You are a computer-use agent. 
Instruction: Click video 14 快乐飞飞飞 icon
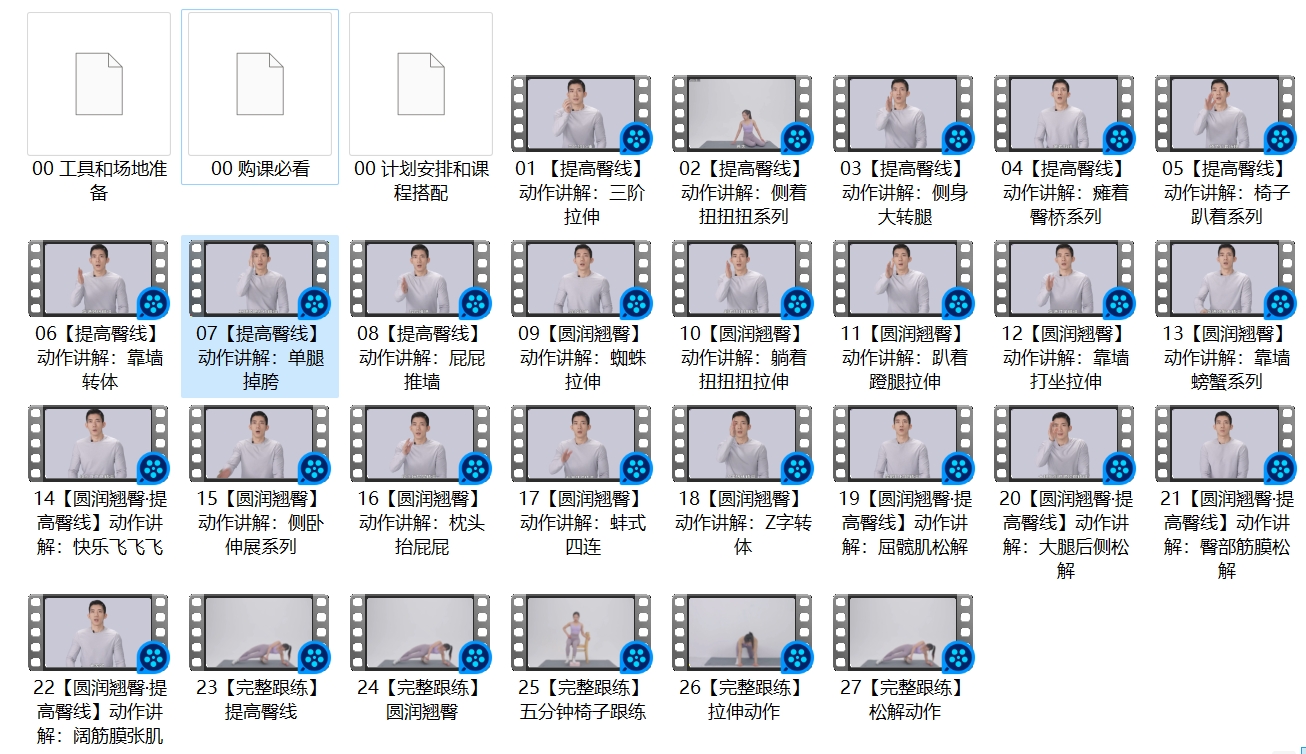[99, 444]
